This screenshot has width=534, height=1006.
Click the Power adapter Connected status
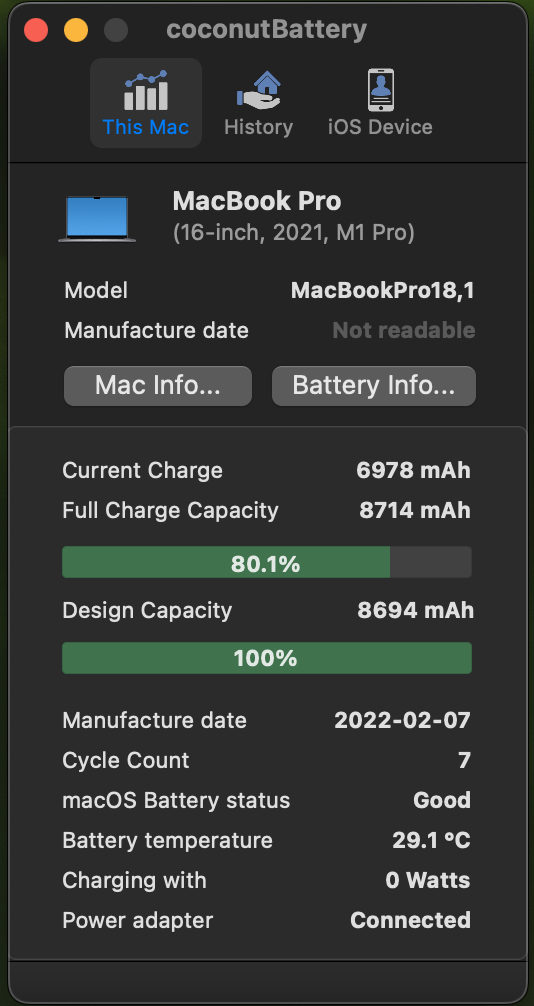pos(410,920)
